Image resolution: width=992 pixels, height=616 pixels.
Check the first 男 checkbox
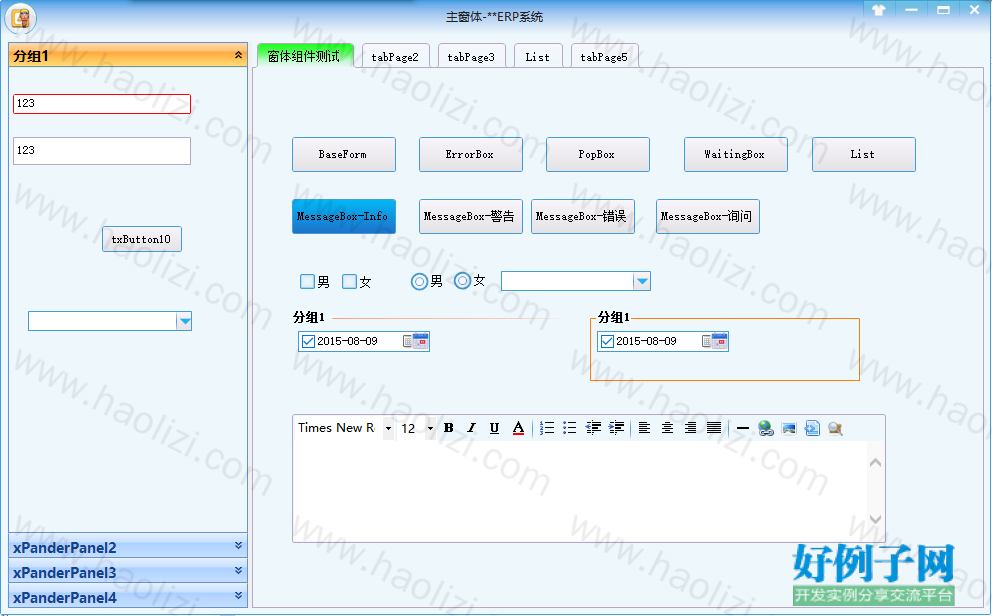pos(307,281)
